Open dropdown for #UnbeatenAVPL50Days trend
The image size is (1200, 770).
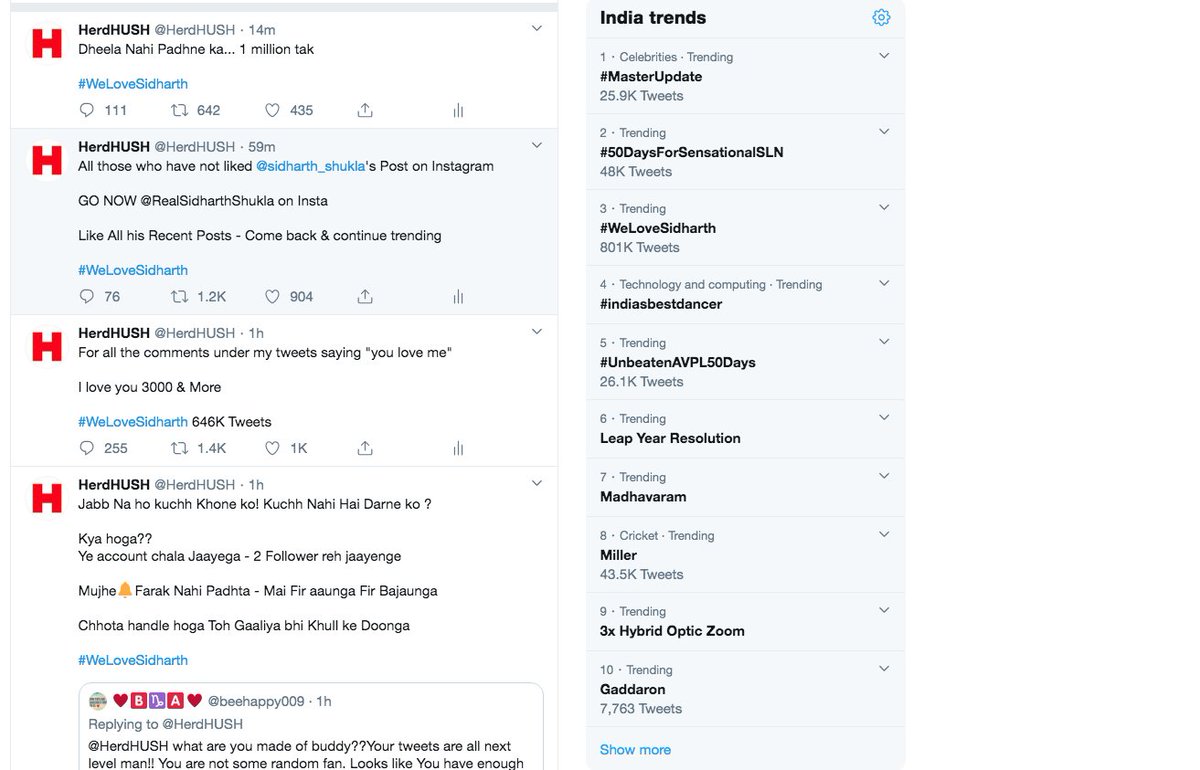pyautogui.click(x=884, y=342)
